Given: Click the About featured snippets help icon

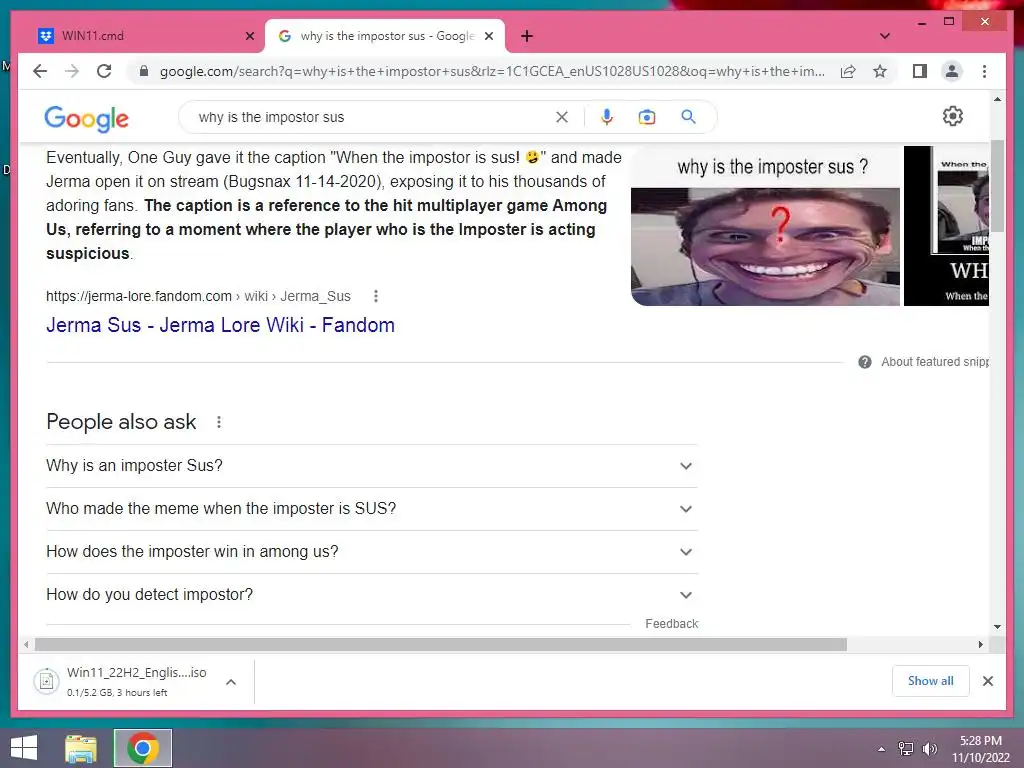Looking at the screenshot, I should pos(865,362).
